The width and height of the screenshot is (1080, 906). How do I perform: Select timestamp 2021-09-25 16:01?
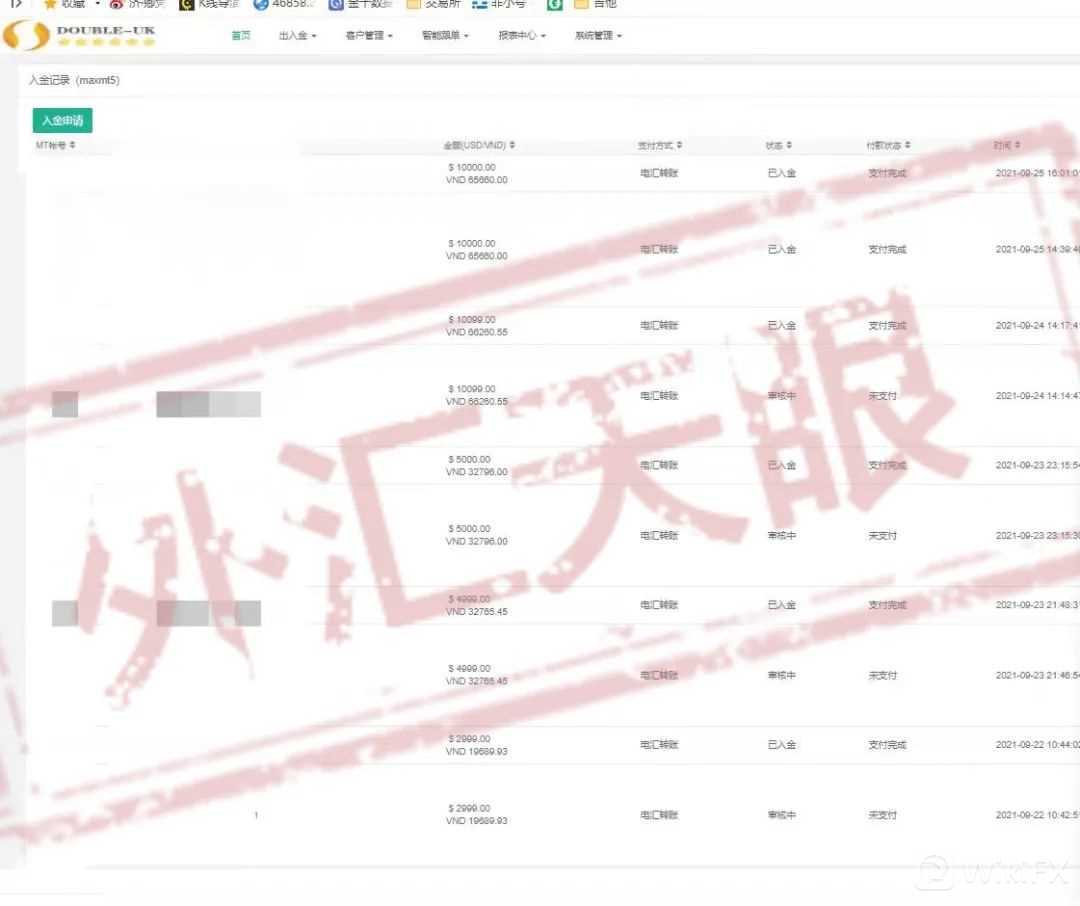[1037, 173]
